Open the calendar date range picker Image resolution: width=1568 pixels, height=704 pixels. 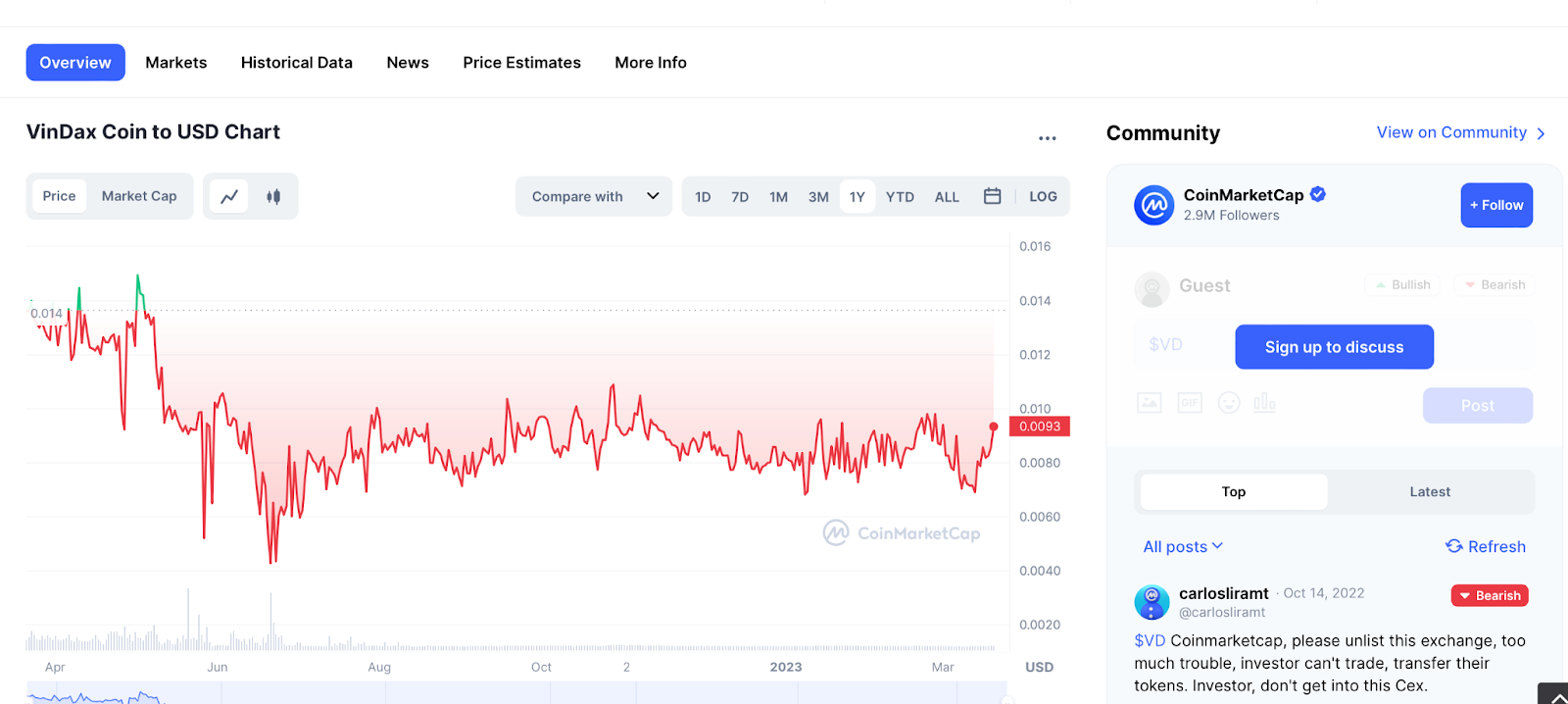tap(992, 196)
